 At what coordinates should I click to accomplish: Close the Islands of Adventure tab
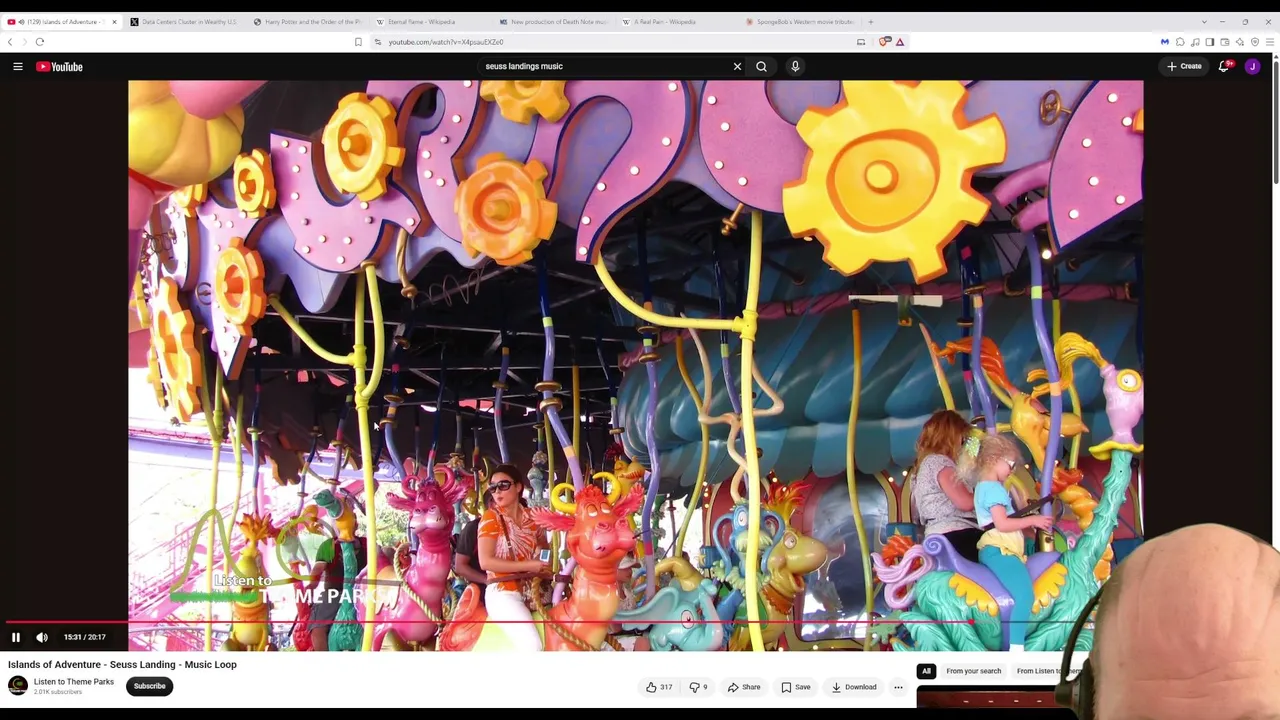click(114, 22)
